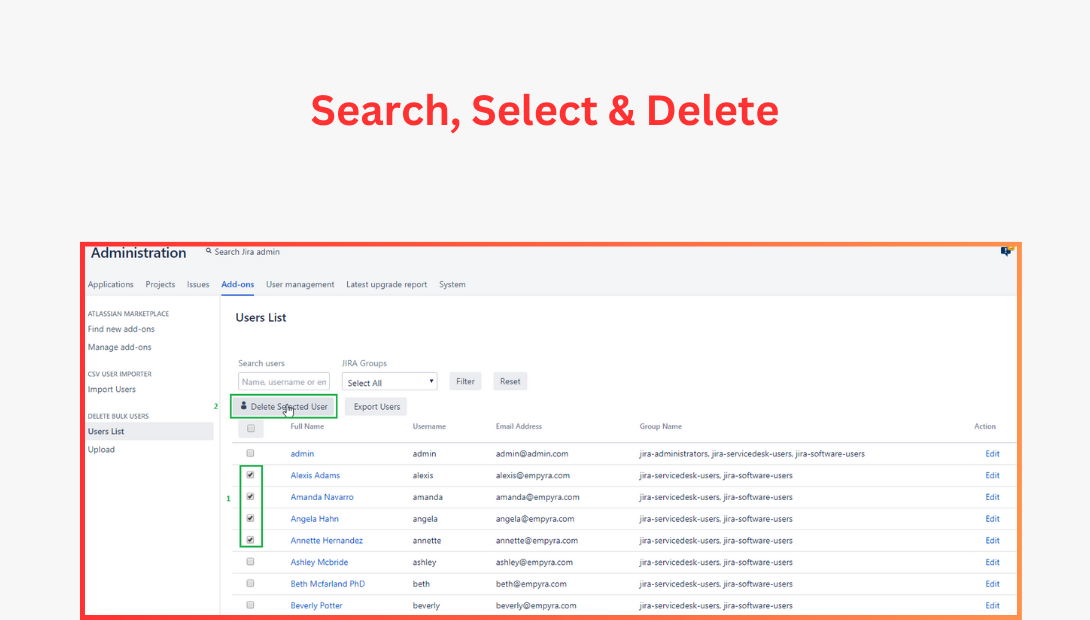
Task: Open Upload in sidebar
Action: point(101,449)
